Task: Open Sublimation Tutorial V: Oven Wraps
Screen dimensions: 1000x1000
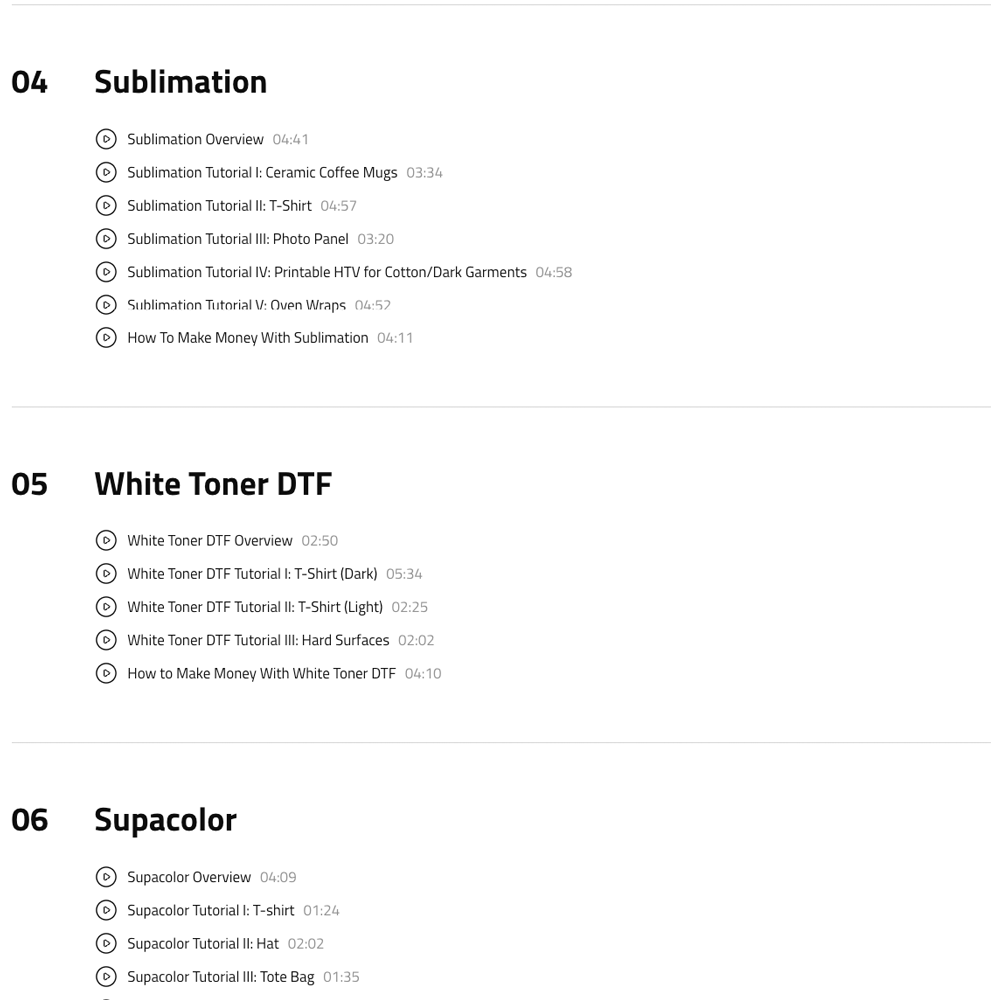Action: coord(236,303)
